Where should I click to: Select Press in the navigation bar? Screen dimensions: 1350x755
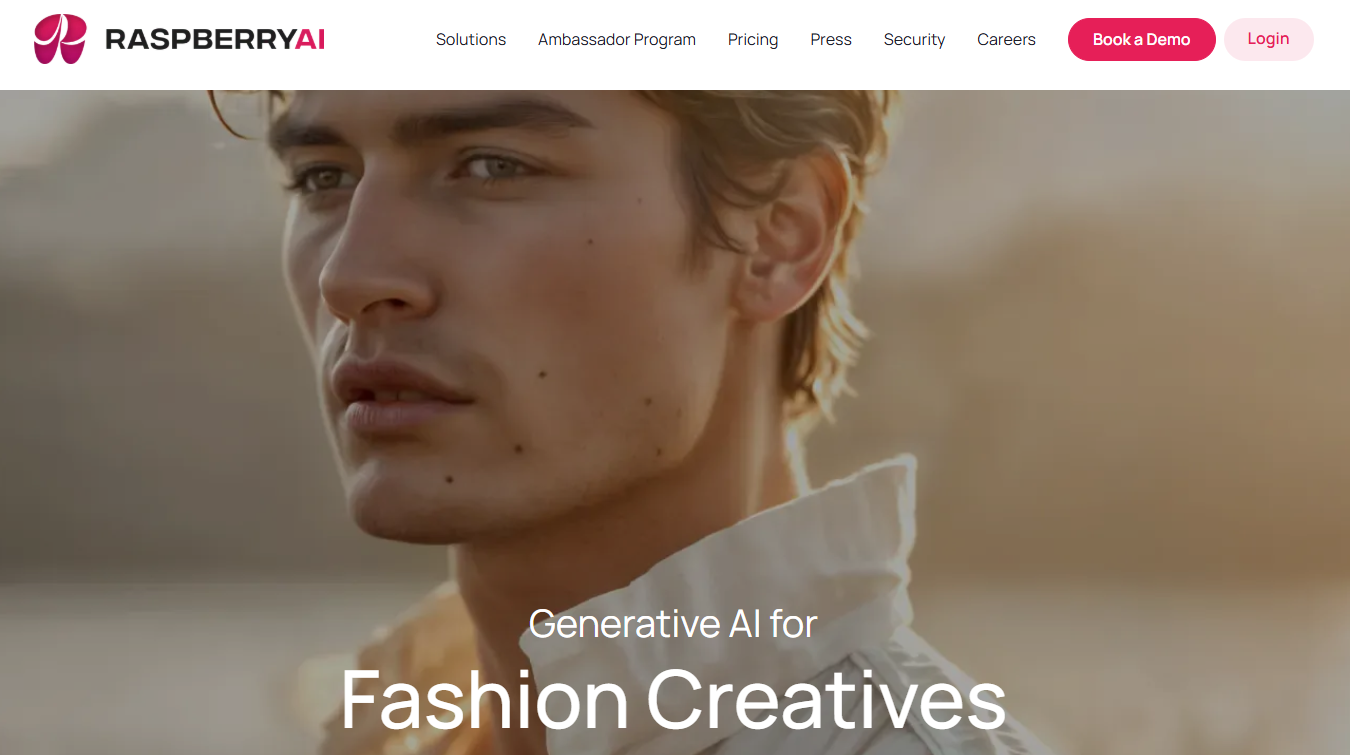point(831,40)
